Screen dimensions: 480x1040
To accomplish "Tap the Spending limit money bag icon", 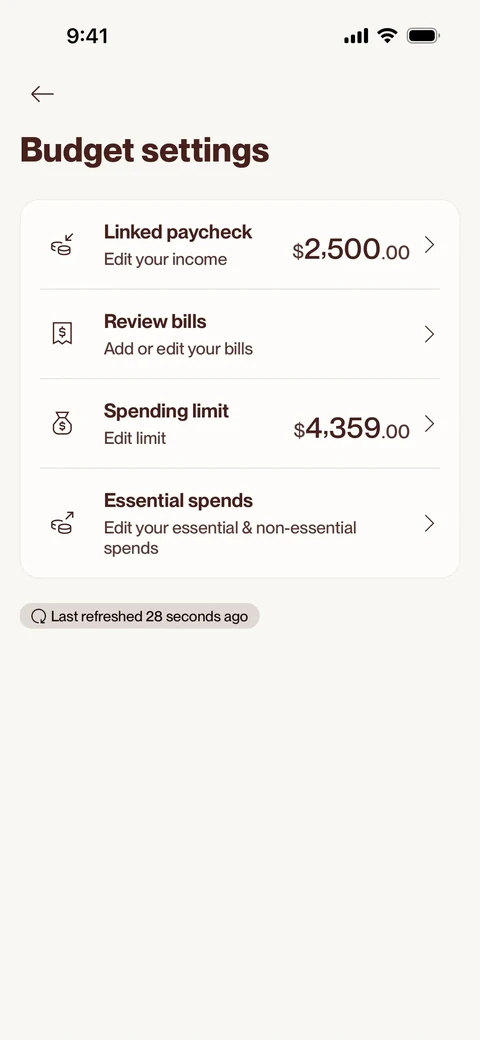I will point(62,423).
